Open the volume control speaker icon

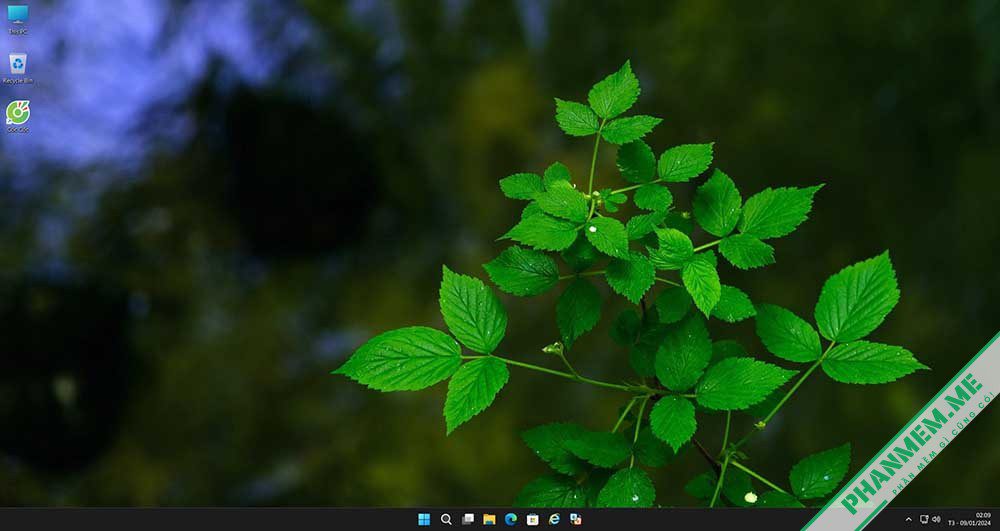[936, 519]
